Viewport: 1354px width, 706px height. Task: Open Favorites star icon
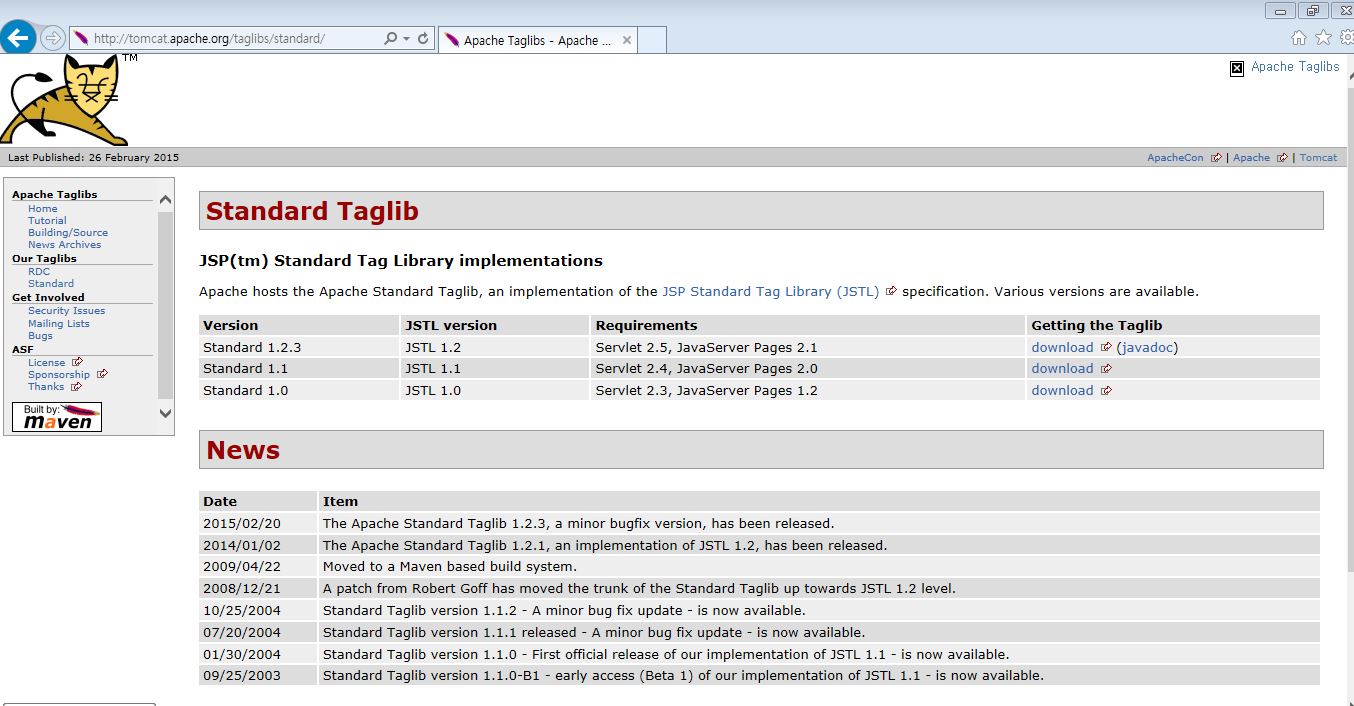(1323, 38)
